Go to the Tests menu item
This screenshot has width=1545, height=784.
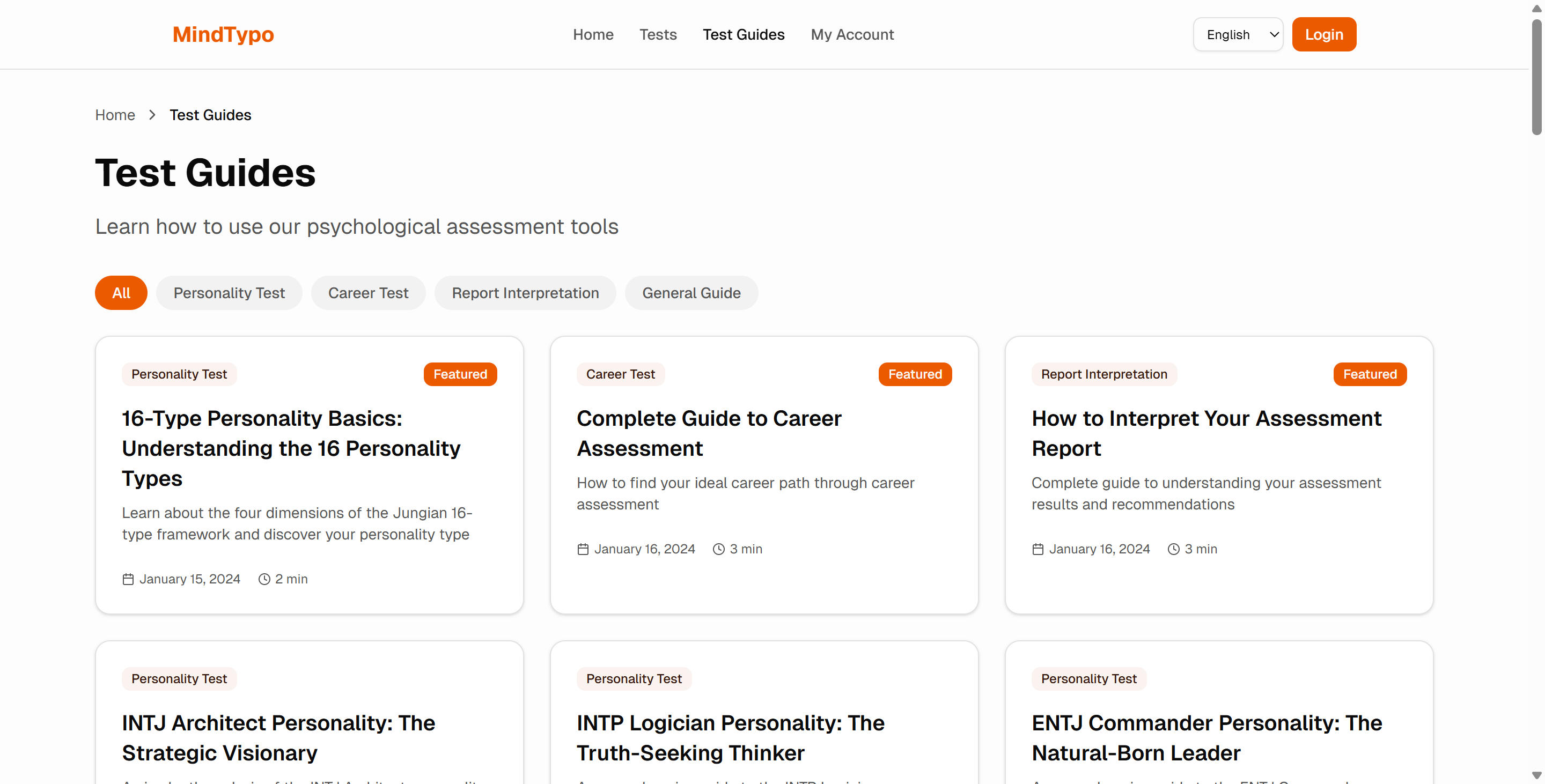pos(658,34)
